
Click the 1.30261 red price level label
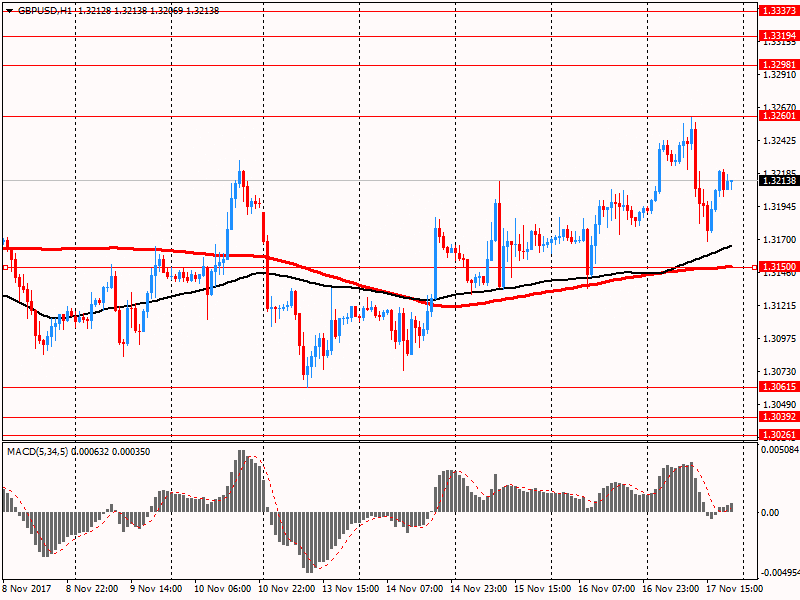(779, 435)
